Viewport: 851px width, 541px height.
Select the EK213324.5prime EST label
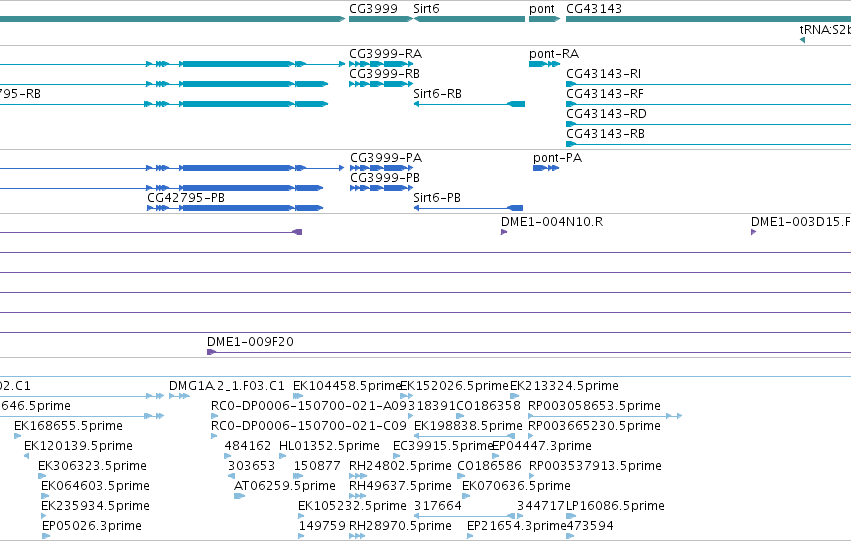tap(564, 386)
